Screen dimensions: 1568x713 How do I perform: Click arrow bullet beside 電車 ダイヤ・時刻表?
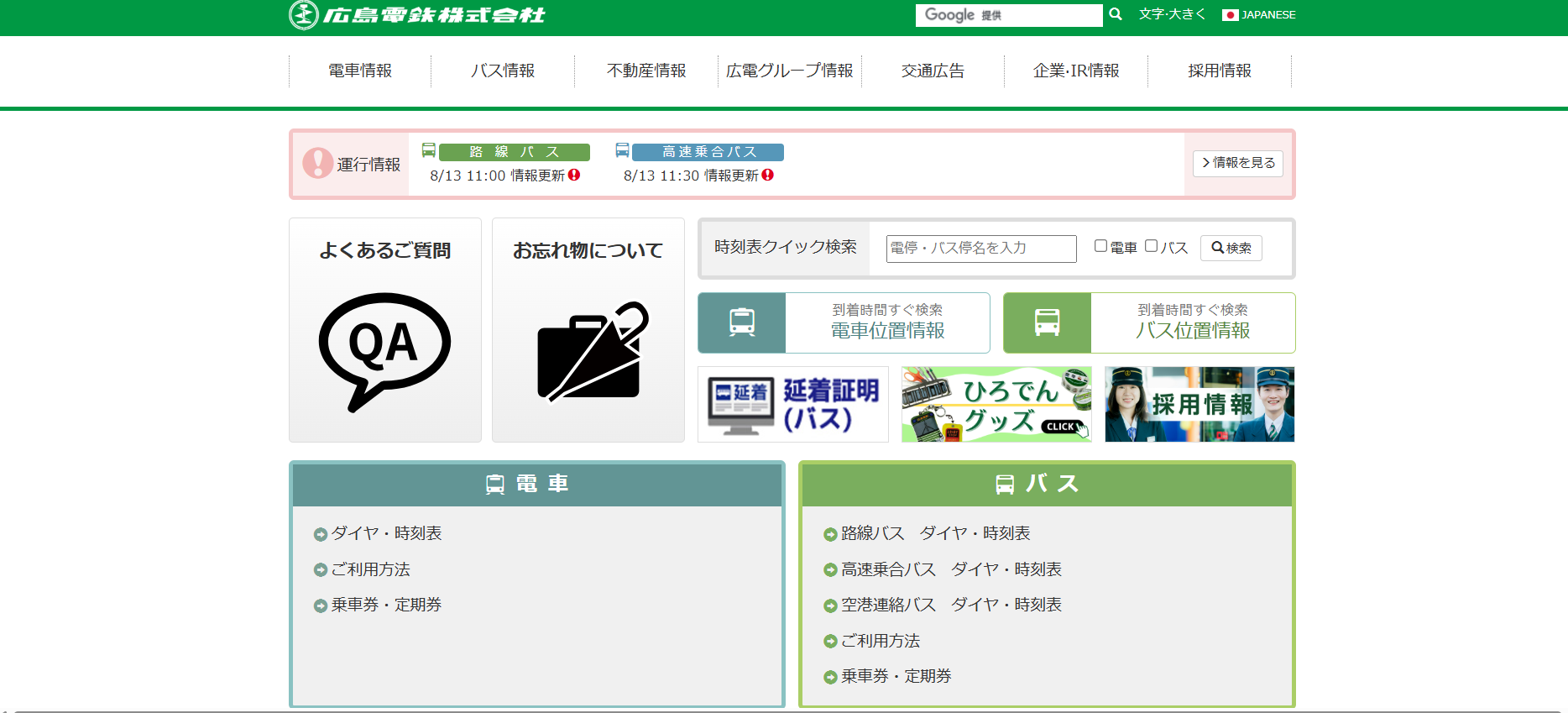pyautogui.click(x=320, y=534)
